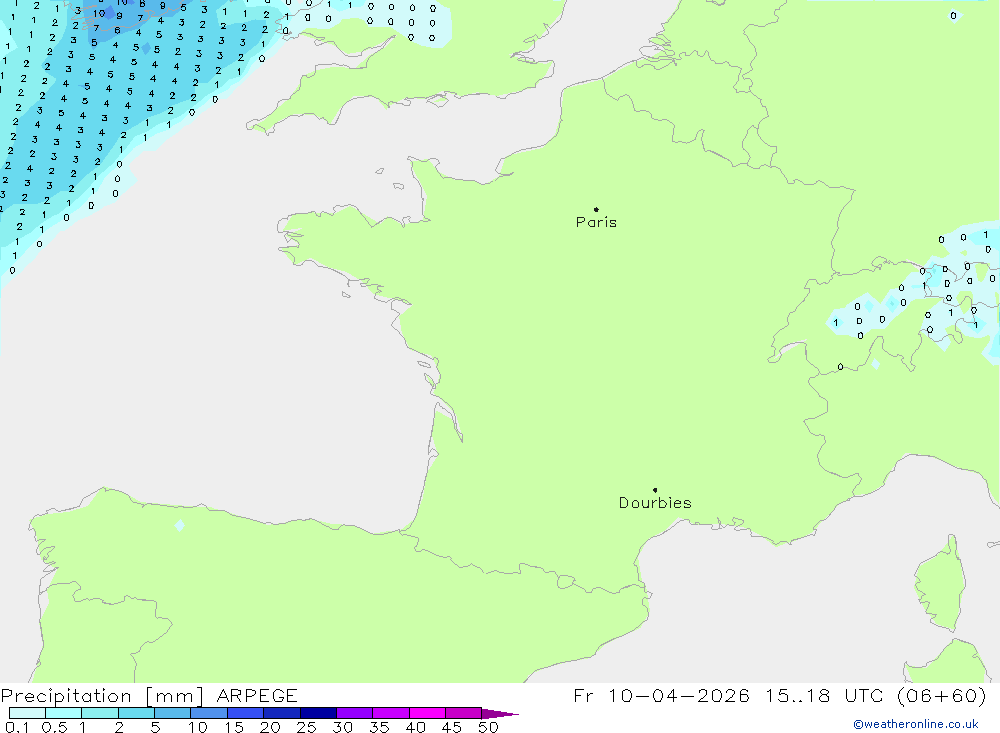Click the legend scale value 25
Viewport: 1000px width, 733px height.
(306, 727)
